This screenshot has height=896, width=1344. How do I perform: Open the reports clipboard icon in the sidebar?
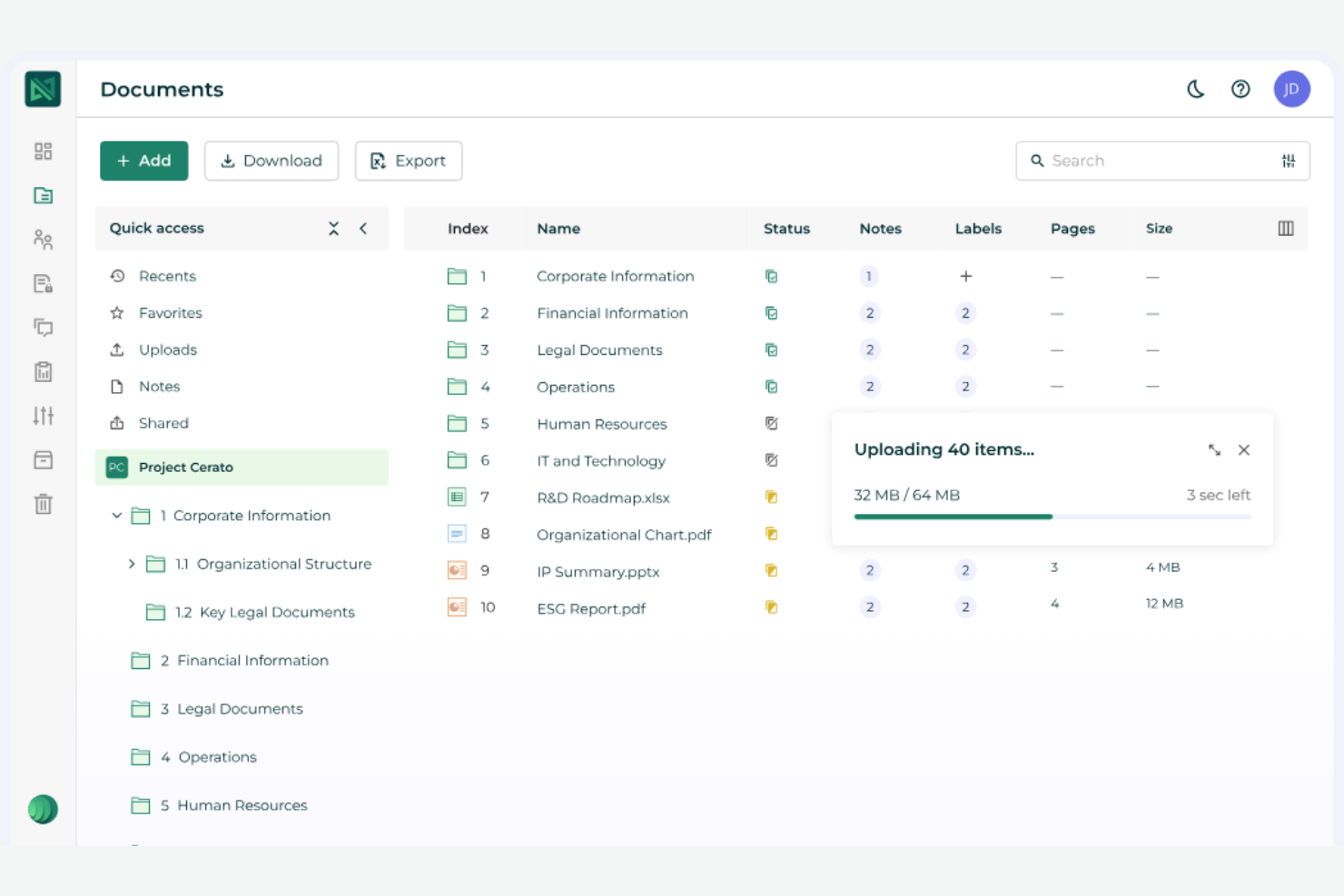click(43, 371)
